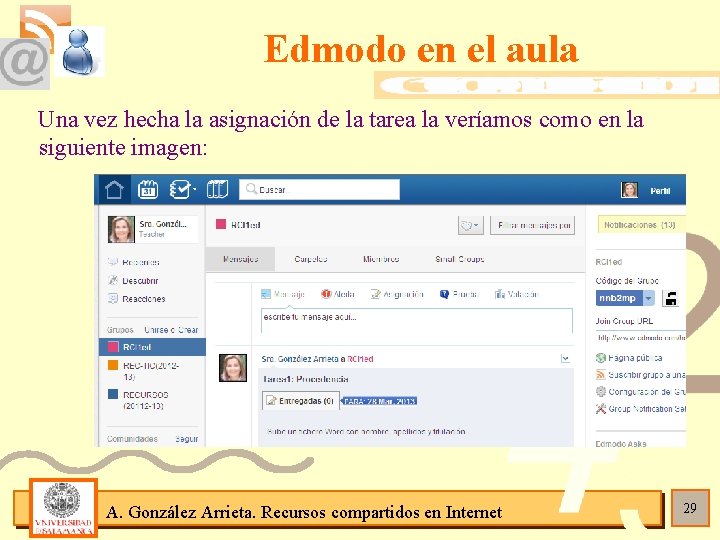Click the Join Group URL field
The height and width of the screenshot is (540, 720).
pos(641,338)
